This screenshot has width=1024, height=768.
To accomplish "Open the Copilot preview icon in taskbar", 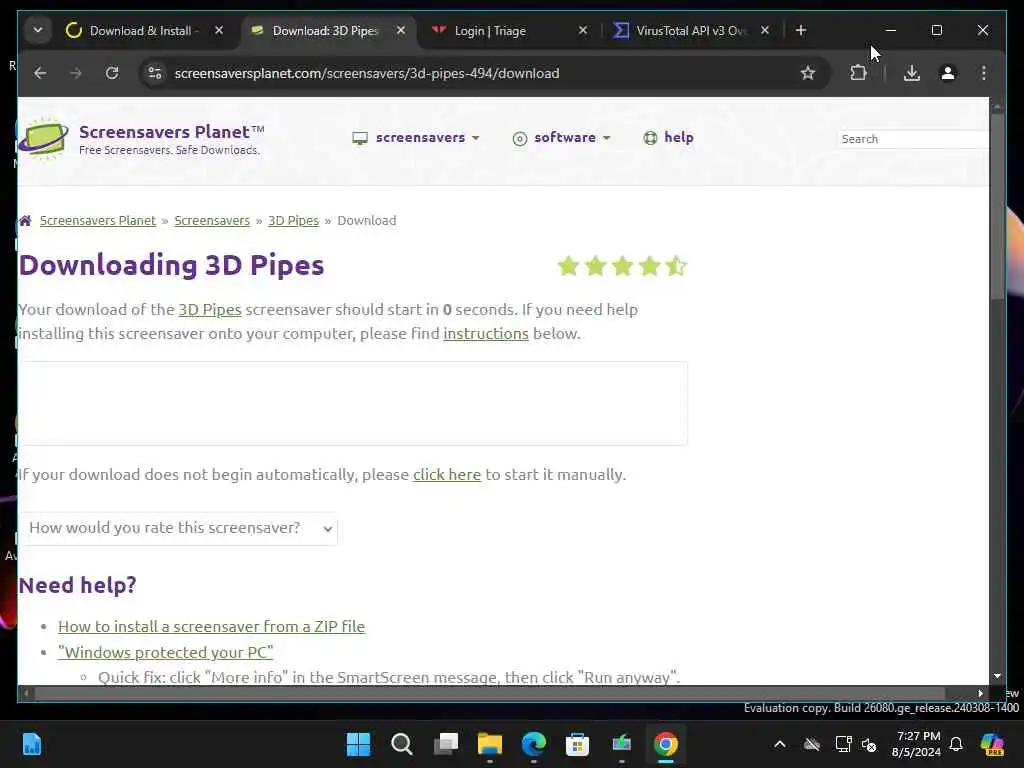I will (x=993, y=744).
